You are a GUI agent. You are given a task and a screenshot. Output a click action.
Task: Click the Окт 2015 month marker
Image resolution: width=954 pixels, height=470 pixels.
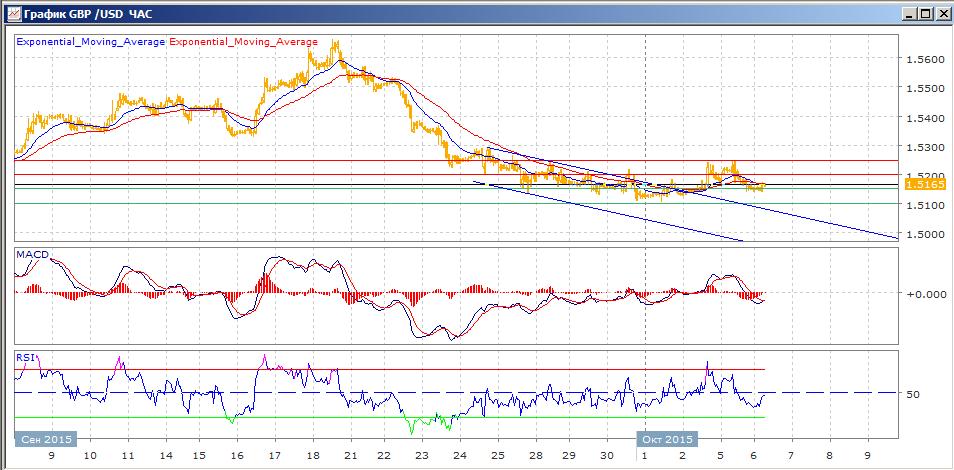coord(667,439)
